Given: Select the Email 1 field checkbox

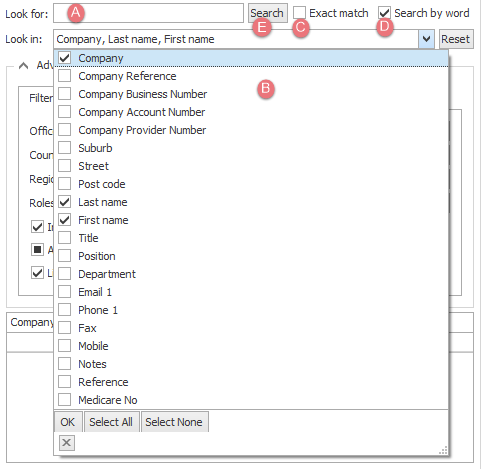Looking at the screenshot, I should [64, 292].
